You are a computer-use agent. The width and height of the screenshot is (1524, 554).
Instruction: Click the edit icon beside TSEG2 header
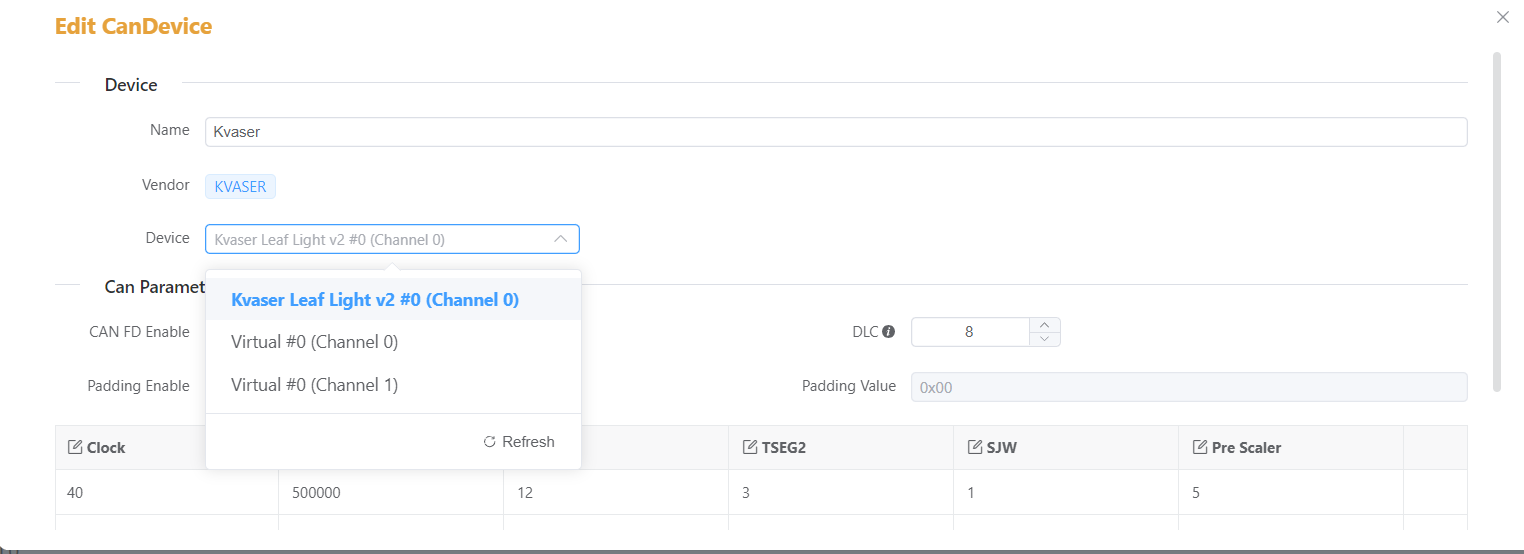(750, 447)
